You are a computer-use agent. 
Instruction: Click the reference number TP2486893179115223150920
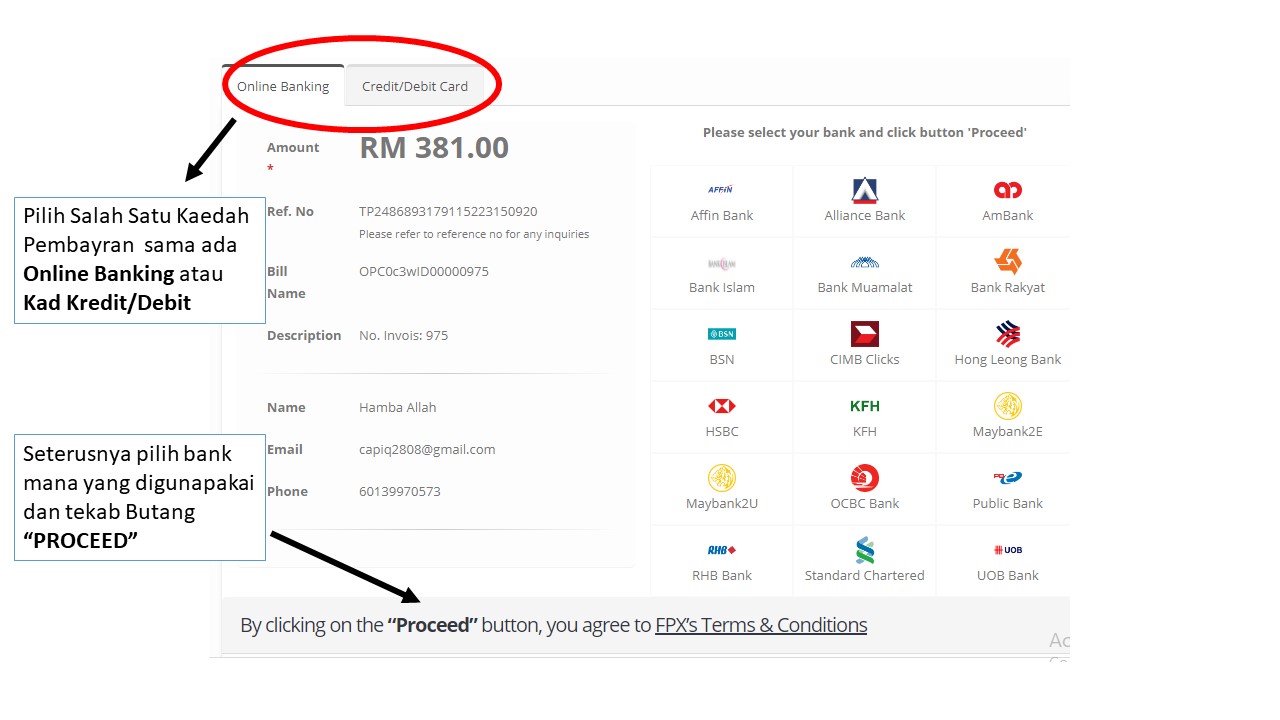point(448,211)
